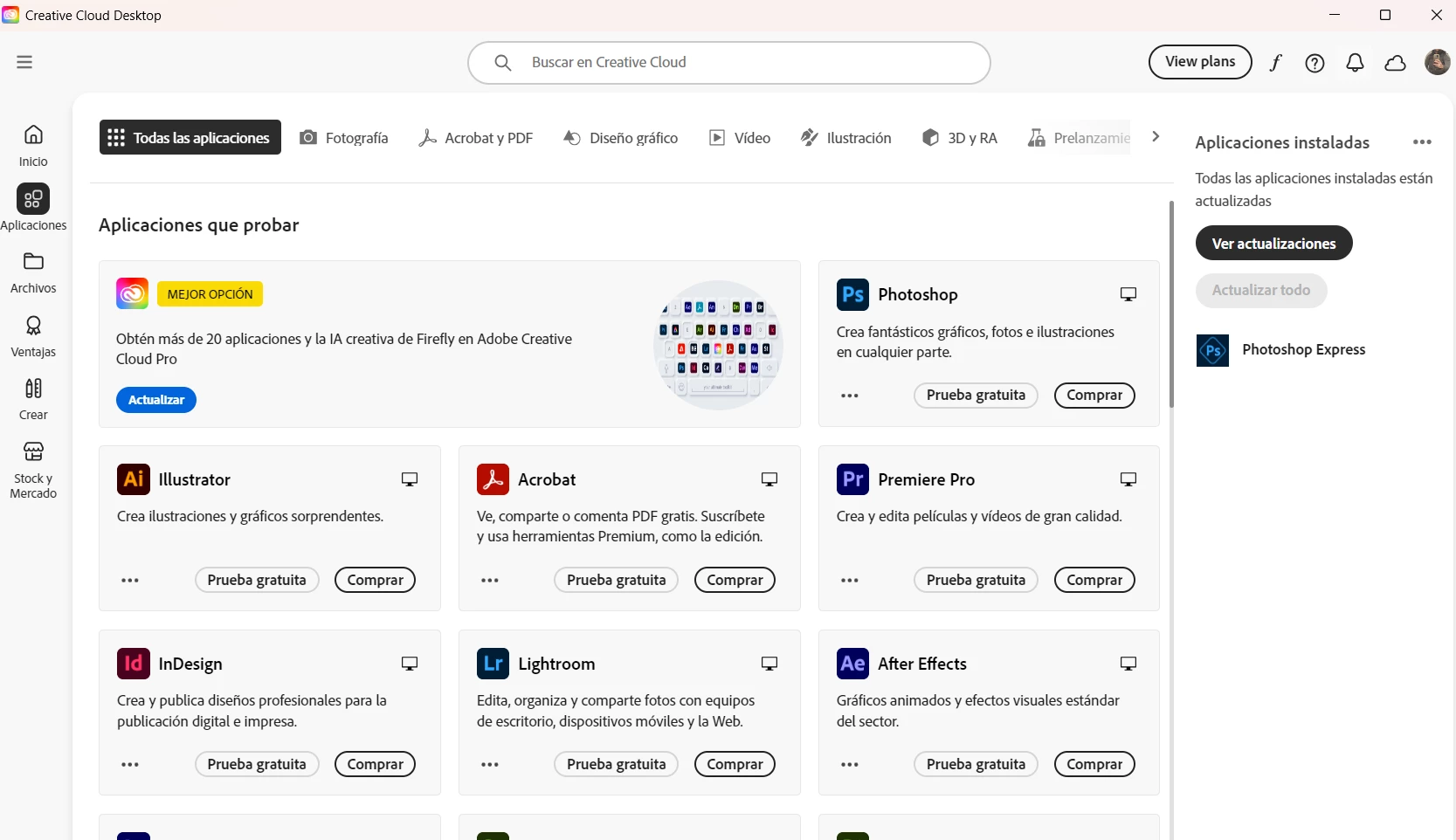This screenshot has height=840, width=1456.
Task: Click desktop icon on Illustrator card
Action: coord(410,479)
